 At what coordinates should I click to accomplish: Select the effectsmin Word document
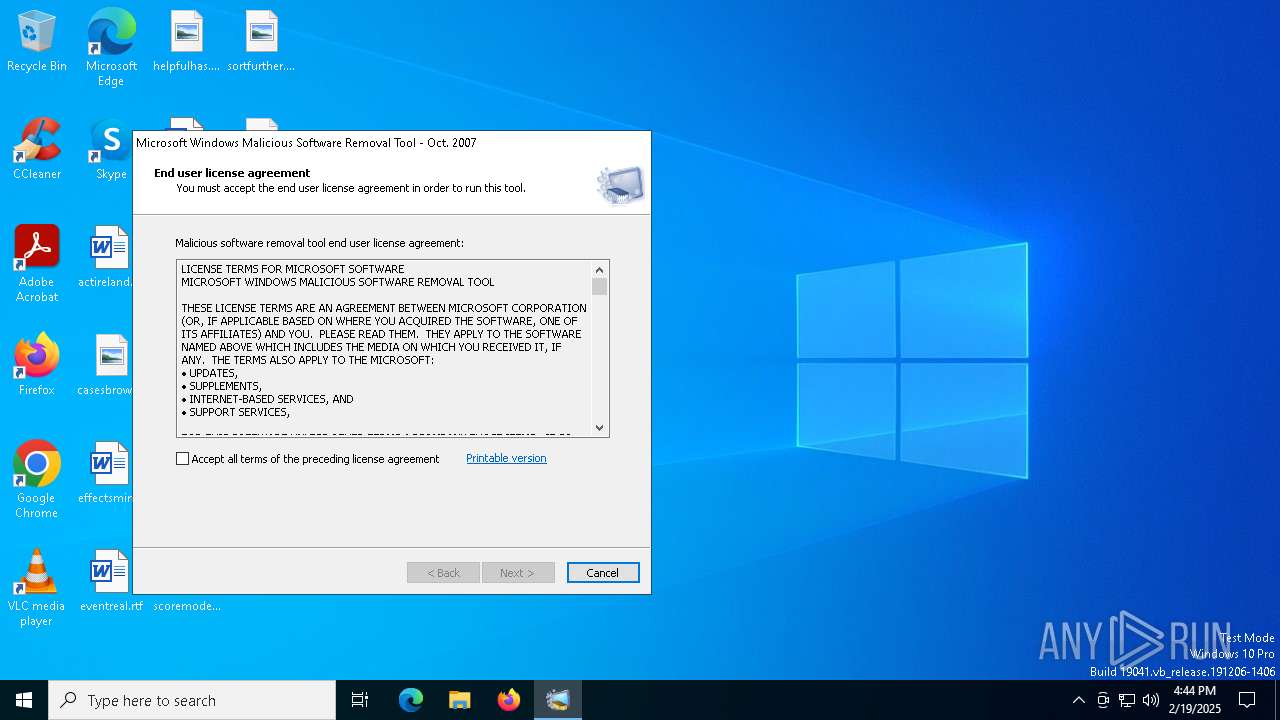pos(107,473)
